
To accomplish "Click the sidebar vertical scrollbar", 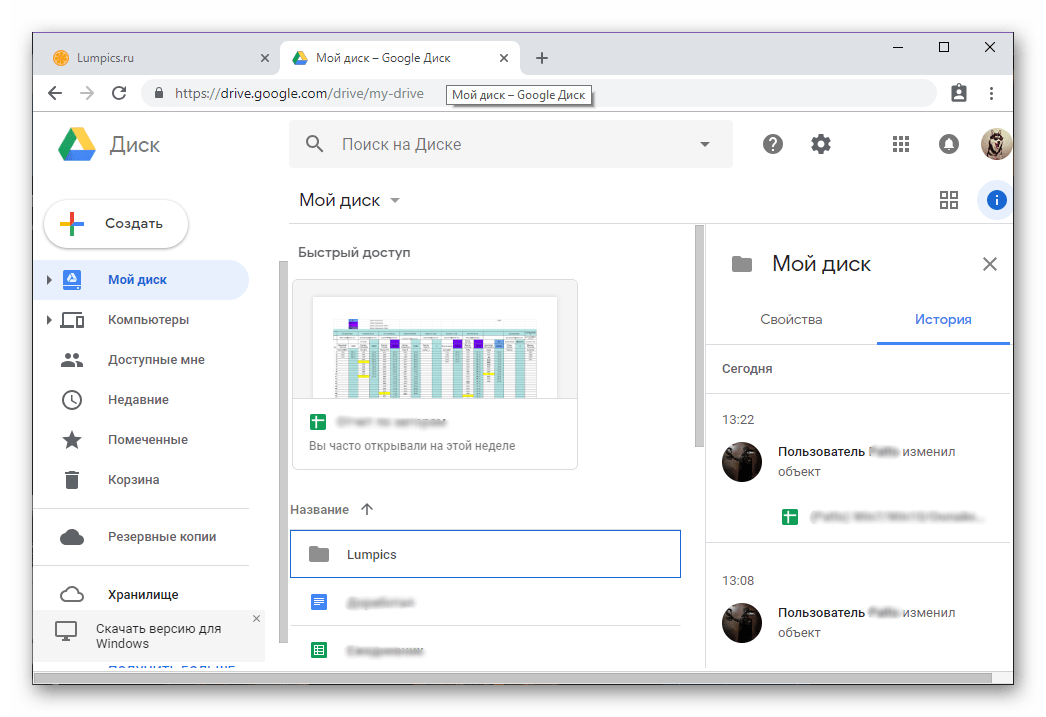I will pyautogui.click(x=283, y=452).
